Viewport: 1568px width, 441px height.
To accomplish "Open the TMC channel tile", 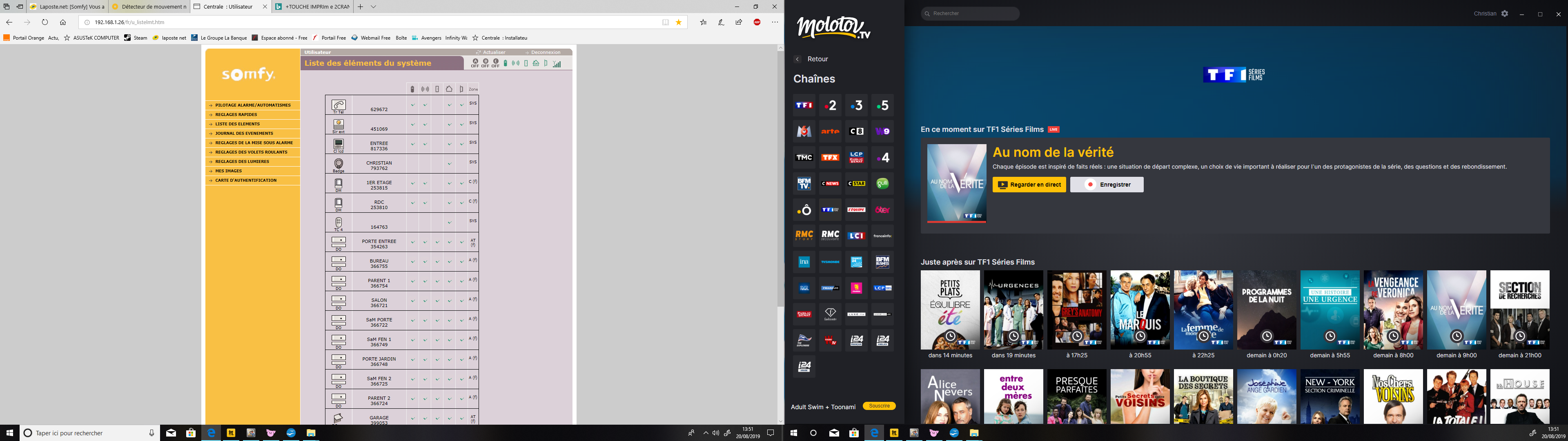I will tap(804, 157).
